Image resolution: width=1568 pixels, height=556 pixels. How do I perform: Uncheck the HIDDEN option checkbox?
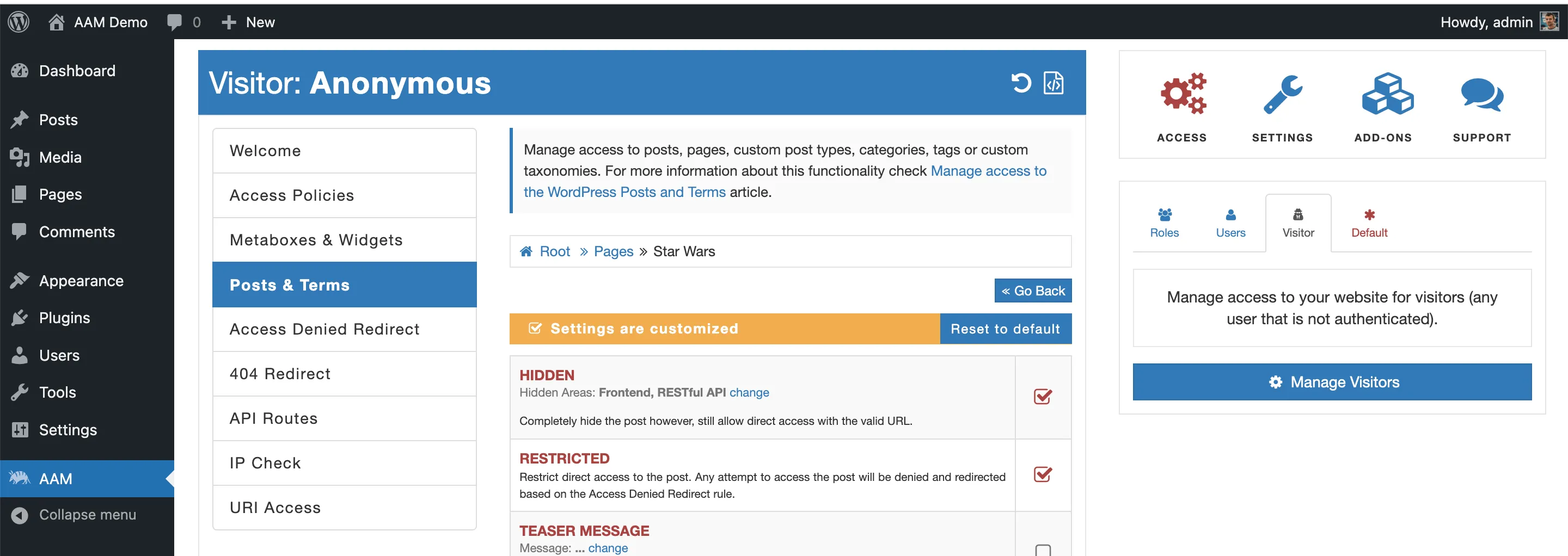[x=1043, y=397]
